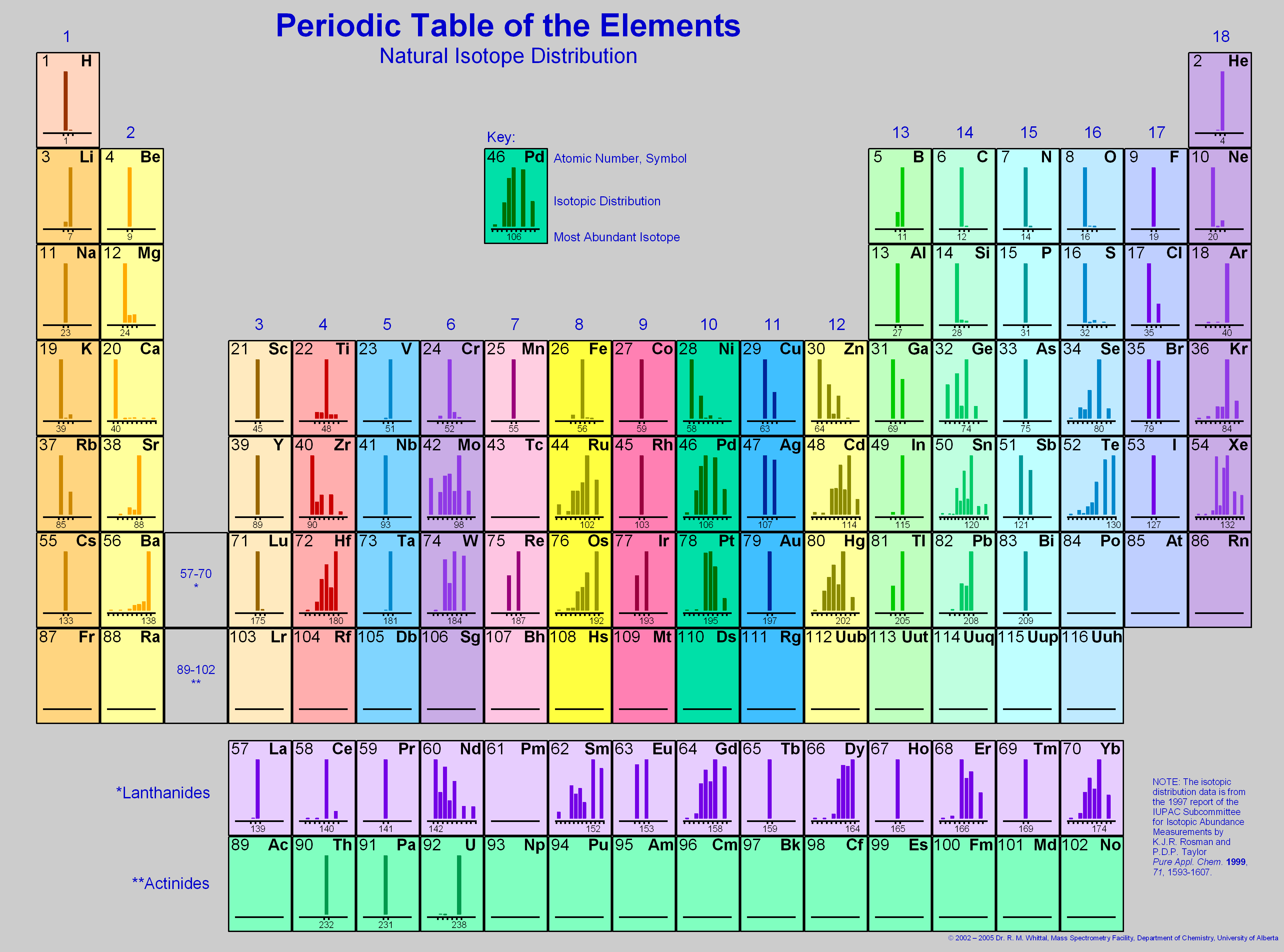
Task: Click the 'Most Abundant Isotope' key label
Action: (x=617, y=237)
